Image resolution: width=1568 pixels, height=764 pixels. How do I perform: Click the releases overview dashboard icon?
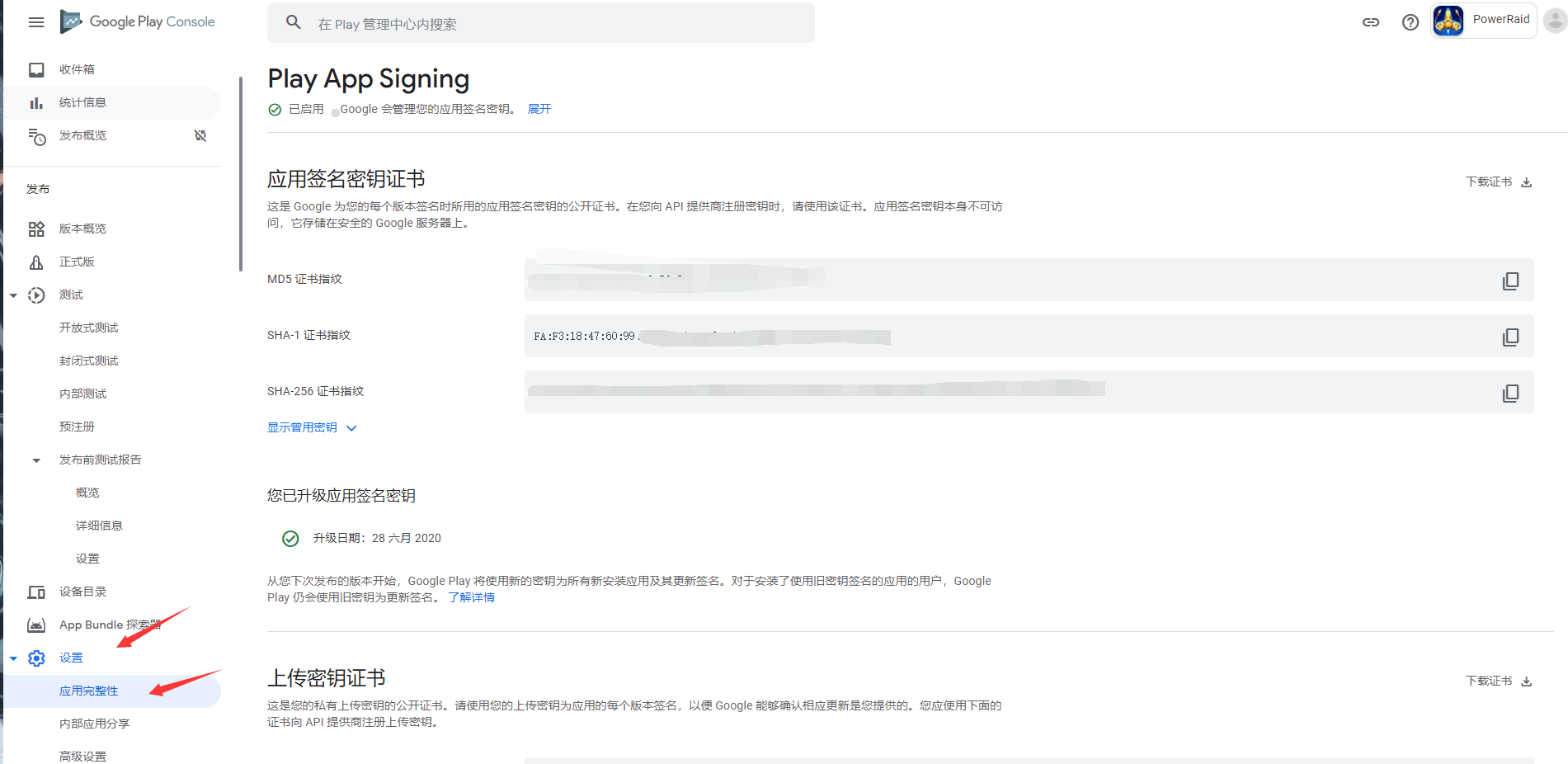36,229
